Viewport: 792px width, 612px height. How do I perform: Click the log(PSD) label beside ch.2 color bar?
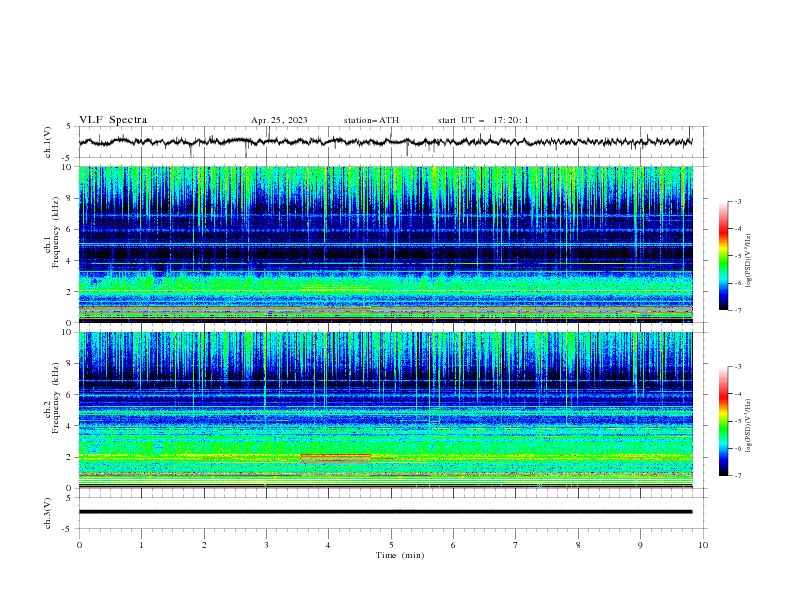click(x=748, y=426)
